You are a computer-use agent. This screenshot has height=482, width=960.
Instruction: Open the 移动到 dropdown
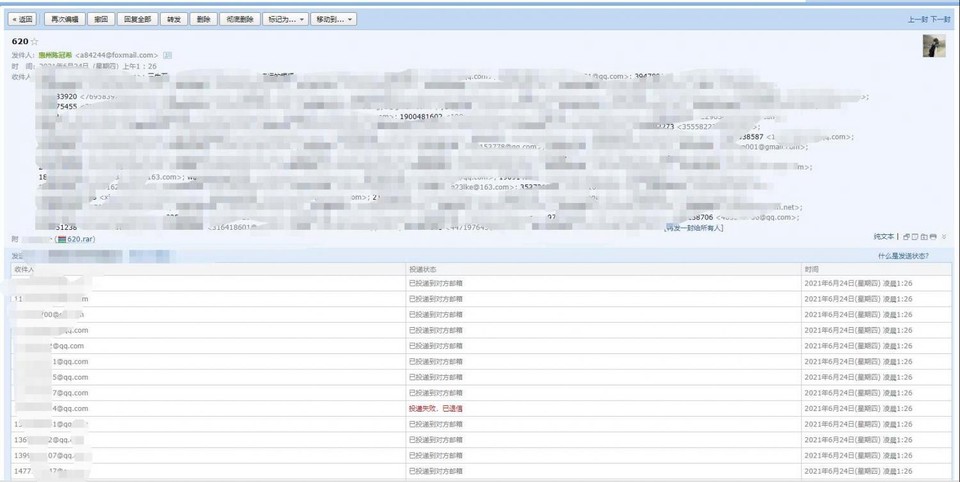coord(334,19)
